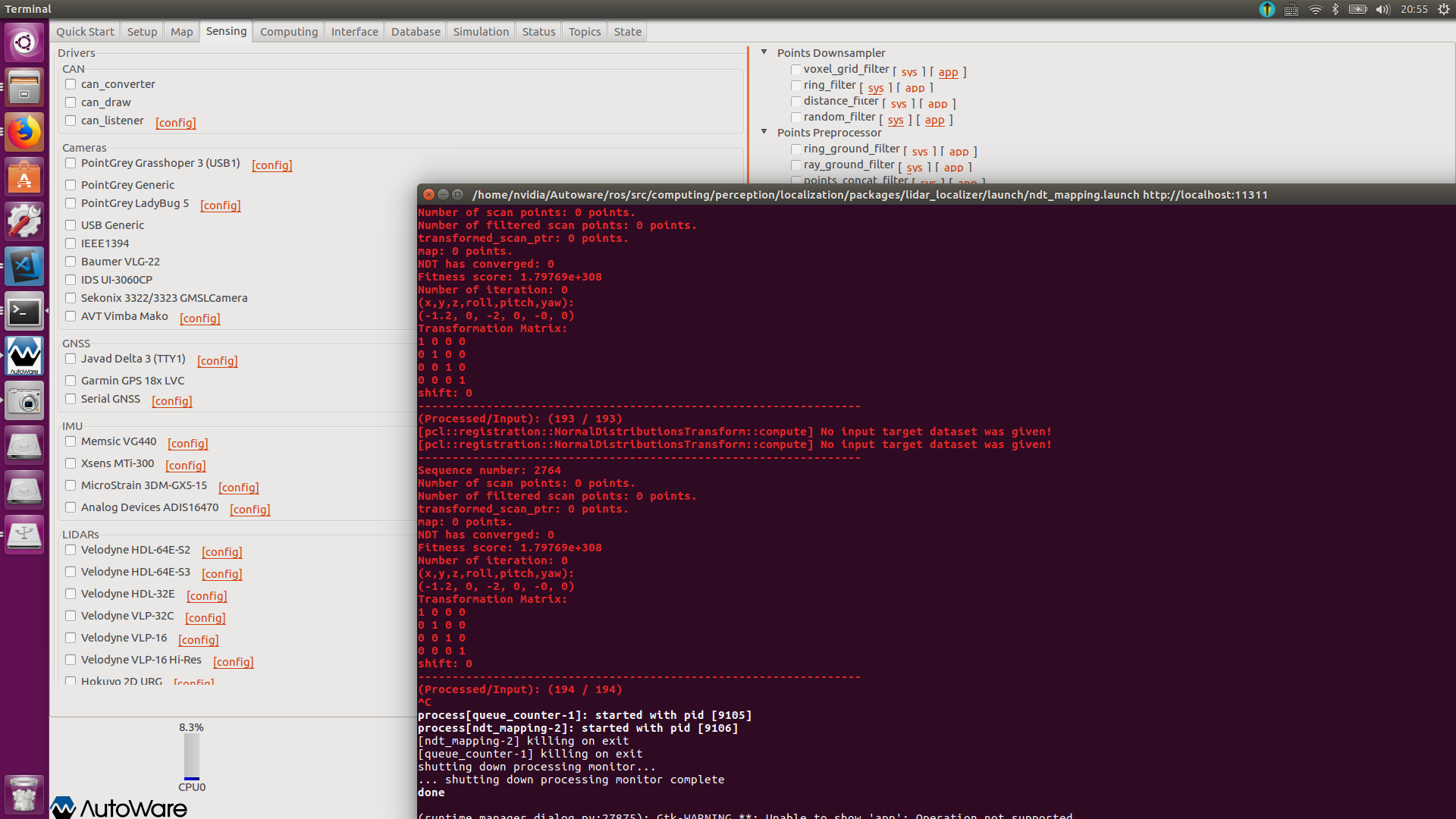
Task: Open a new Terminal from the dock
Action: 24,312
